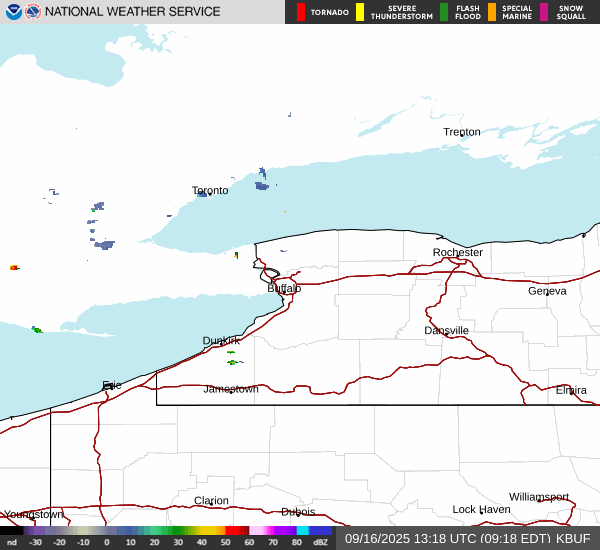Viewport: 600px width, 550px height.
Task: Click the radar echo just east of Toronto
Action: [262, 186]
